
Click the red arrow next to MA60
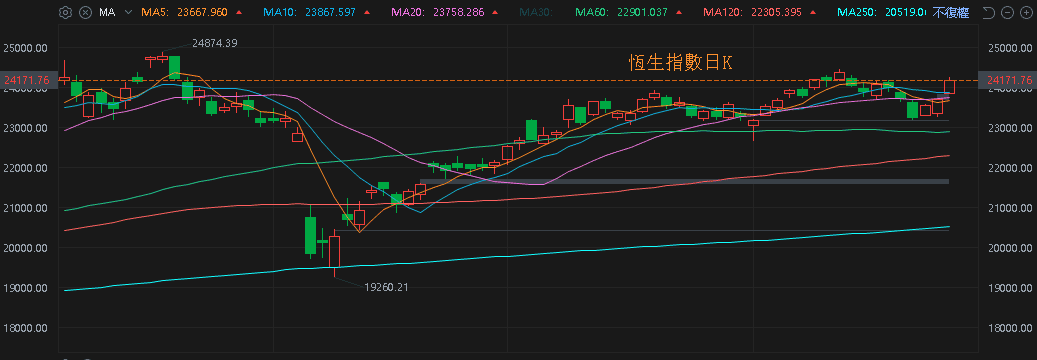(682, 13)
